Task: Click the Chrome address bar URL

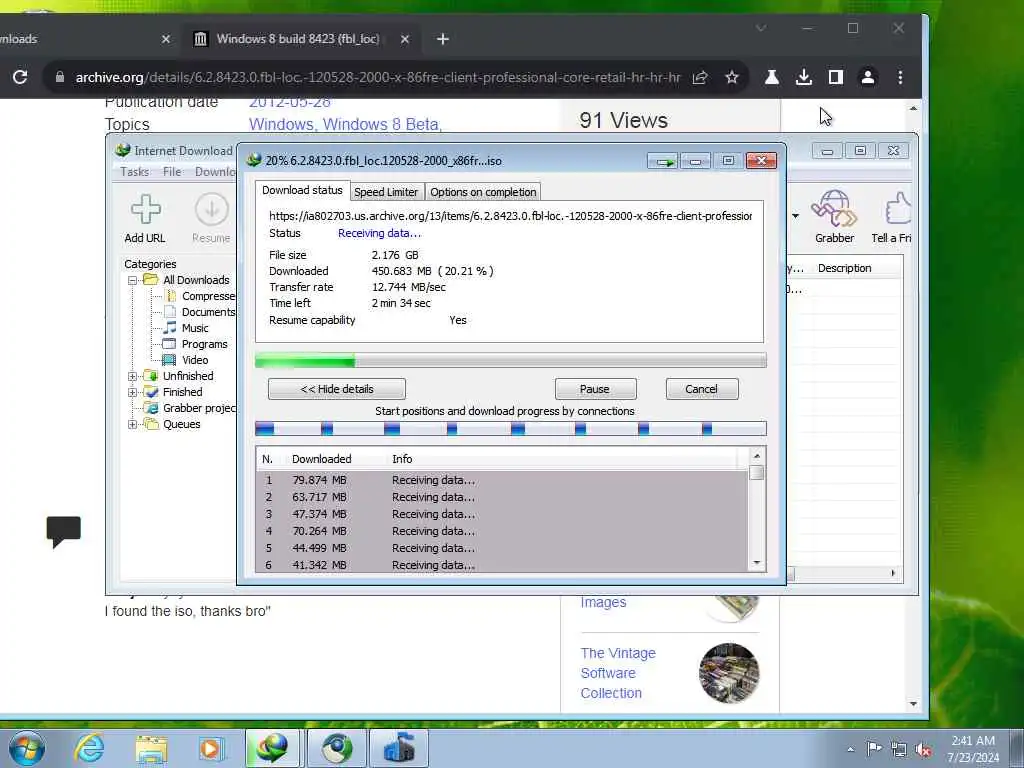Action: [377, 78]
